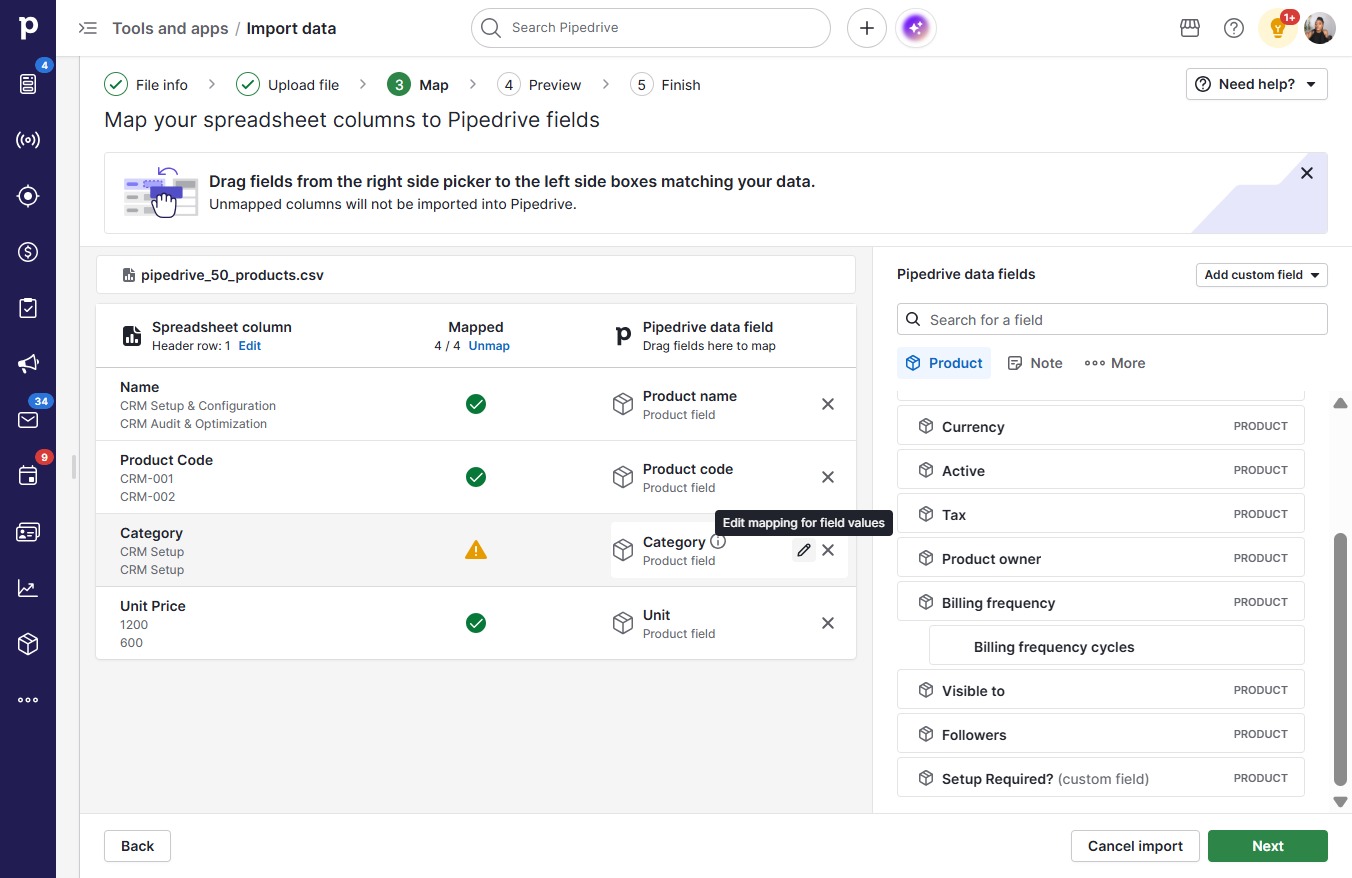Viewport: 1352px width, 878px height.
Task: Open the Marketplace store icon
Action: coord(1190,28)
